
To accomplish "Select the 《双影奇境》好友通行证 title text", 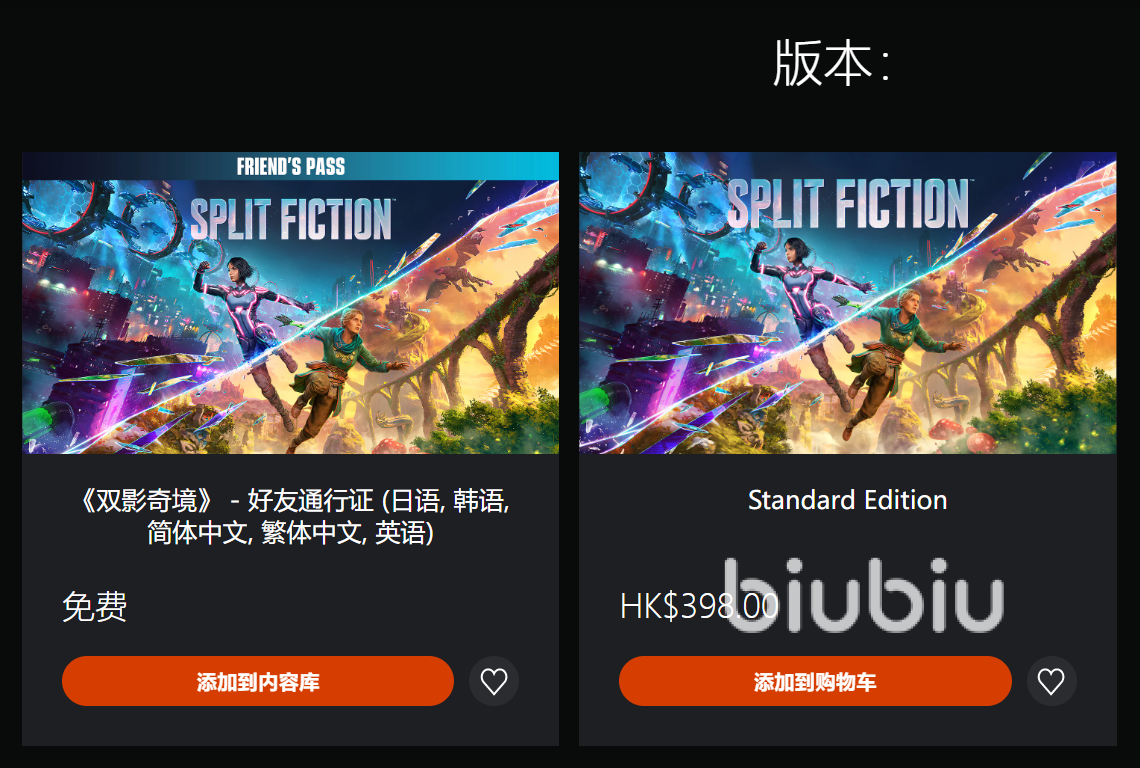I will pos(293,516).
